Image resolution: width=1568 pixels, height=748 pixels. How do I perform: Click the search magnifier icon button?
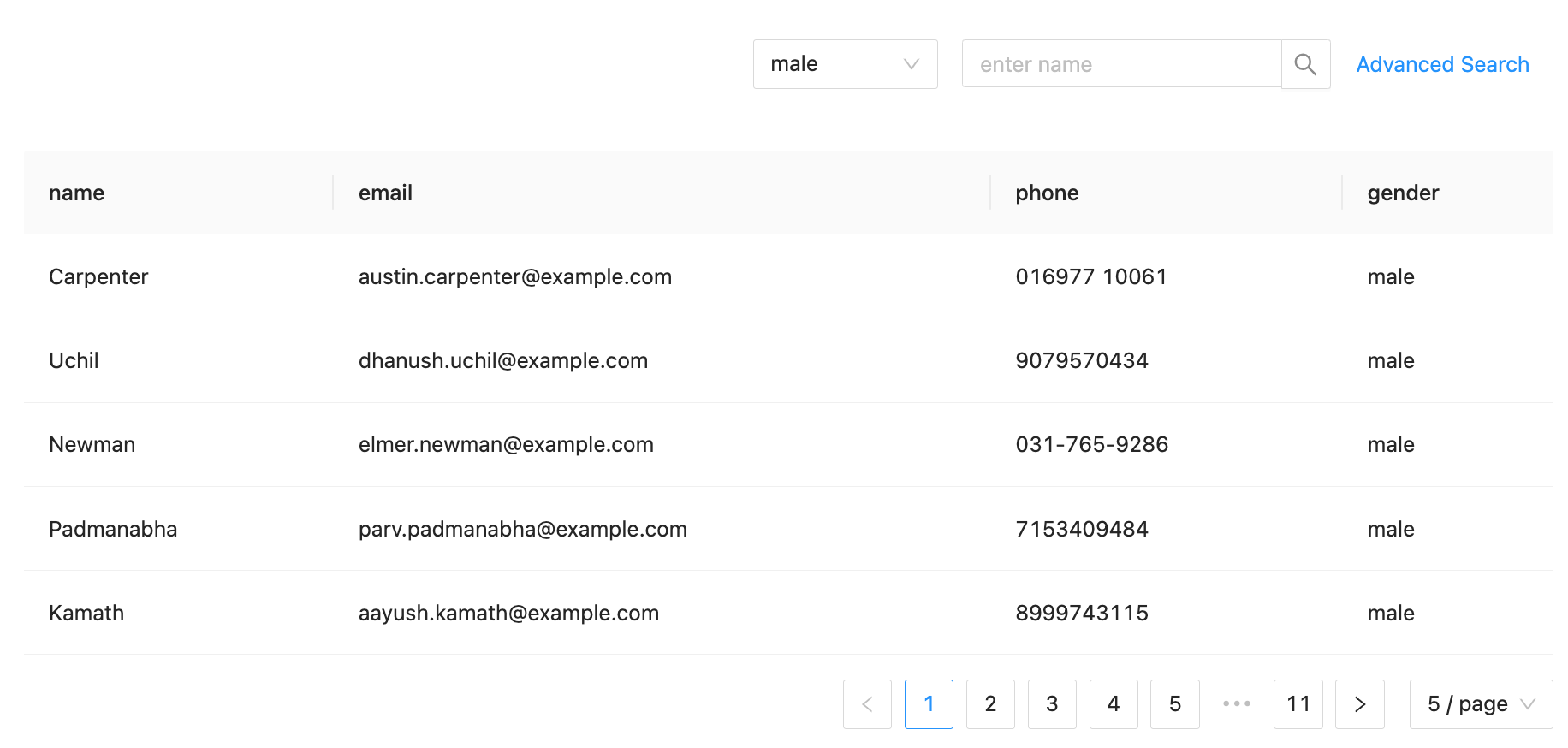click(x=1305, y=64)
